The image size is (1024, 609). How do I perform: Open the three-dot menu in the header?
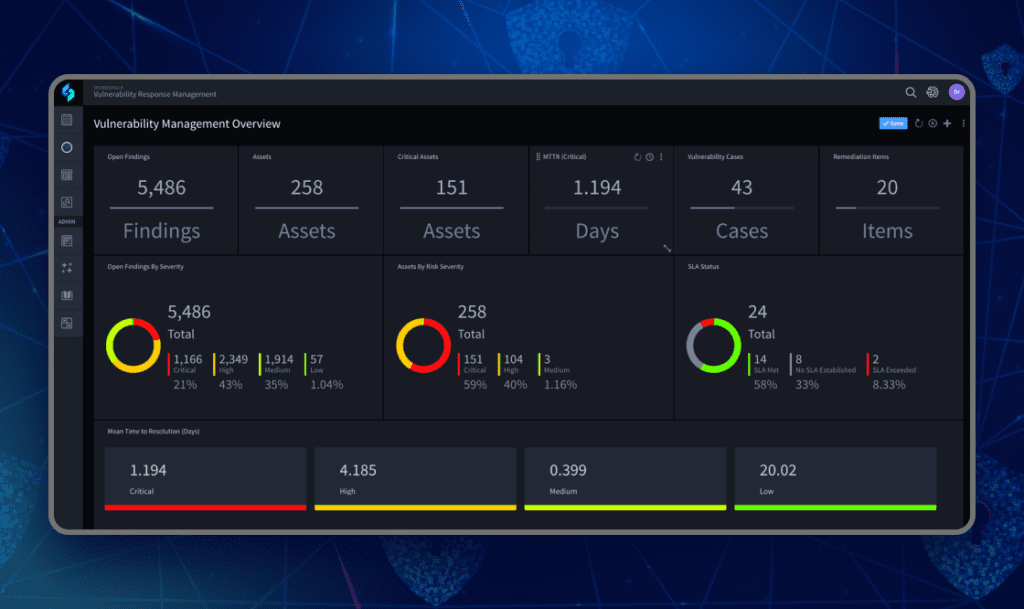coord(962,123)
